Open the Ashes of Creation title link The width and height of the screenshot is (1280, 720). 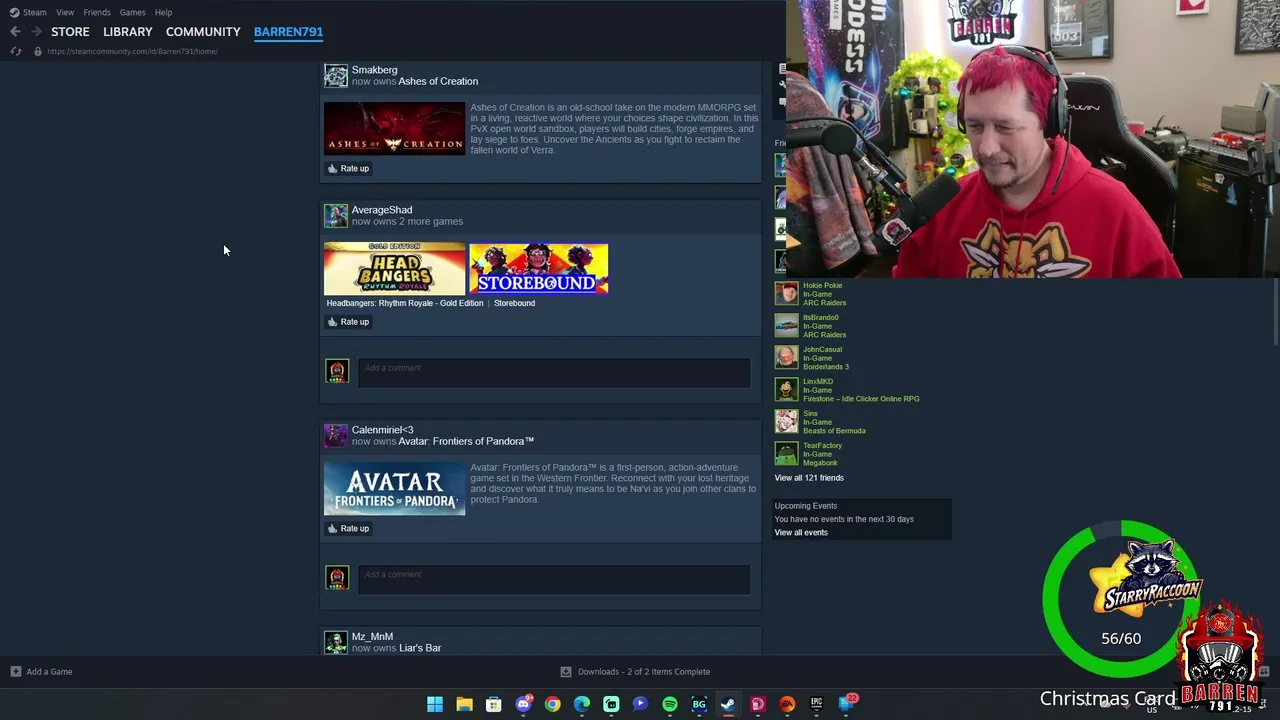pos(438,81)
